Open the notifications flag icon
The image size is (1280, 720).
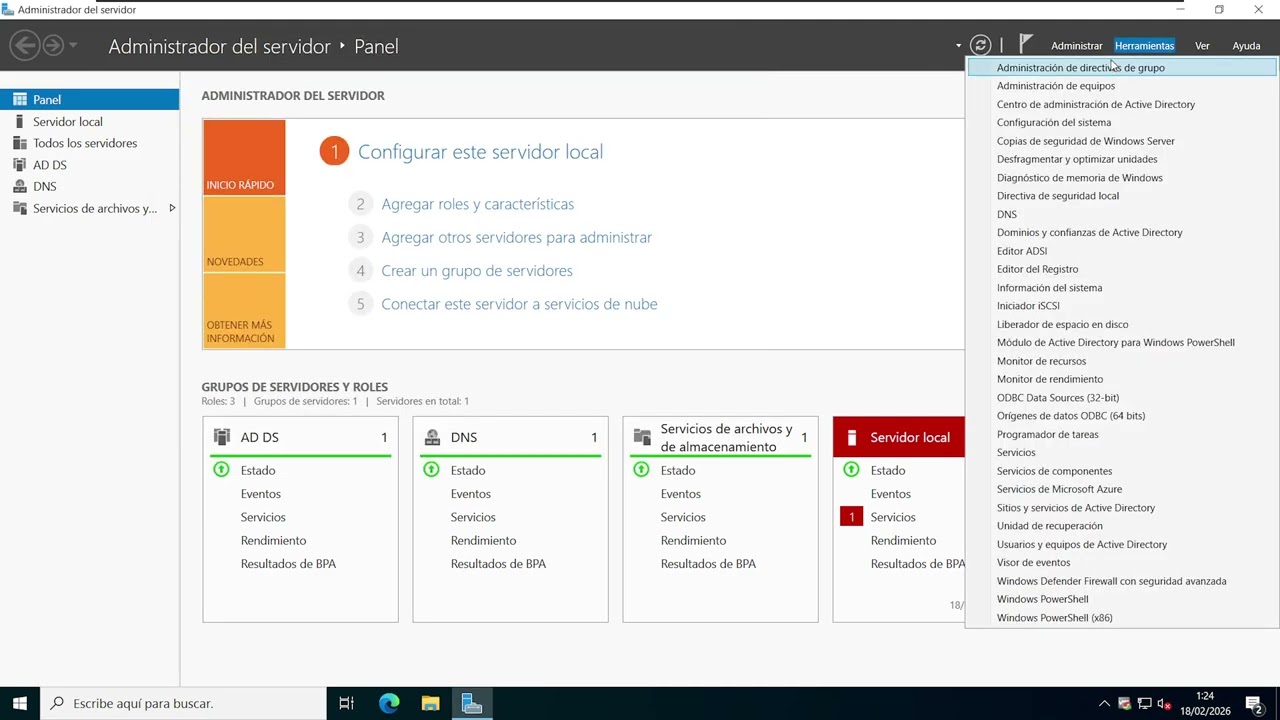click(1026, 44)
